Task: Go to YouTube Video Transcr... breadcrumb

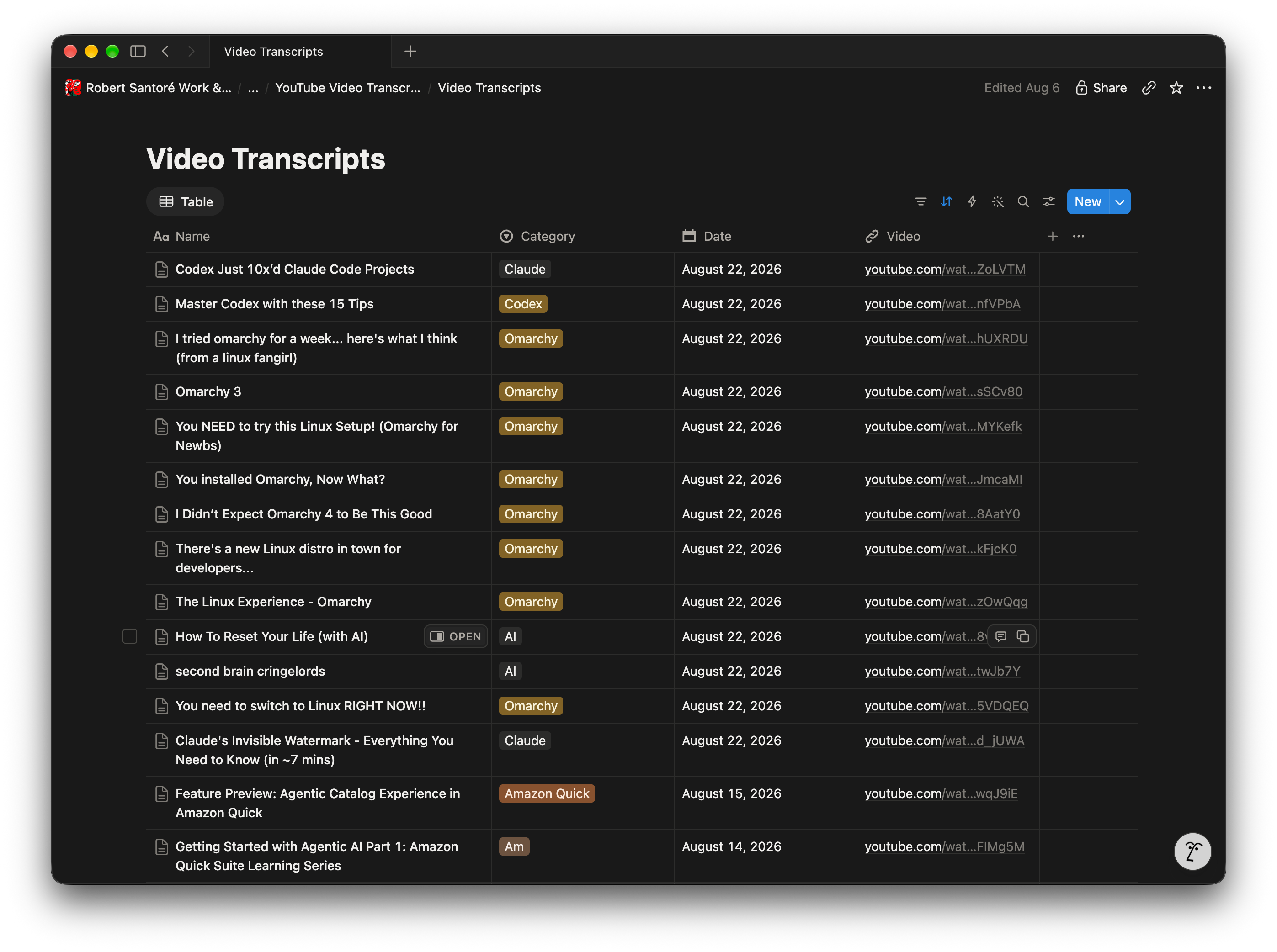Action: tap(348, 88)
